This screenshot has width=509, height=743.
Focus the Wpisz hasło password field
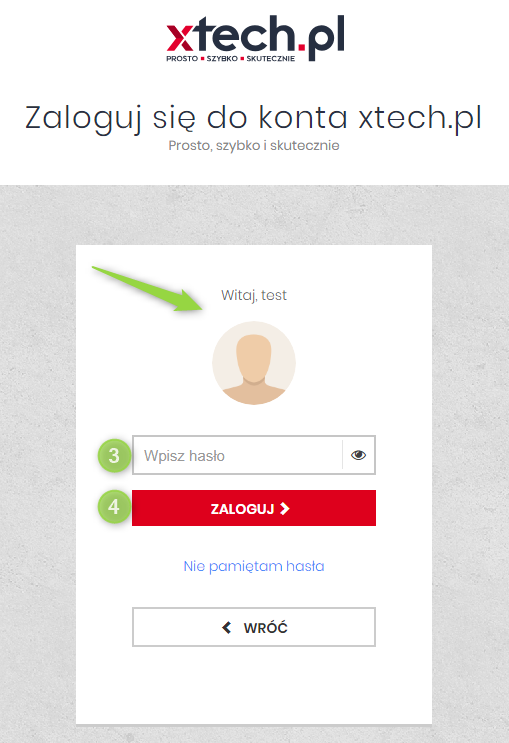[x=237, y=455]
